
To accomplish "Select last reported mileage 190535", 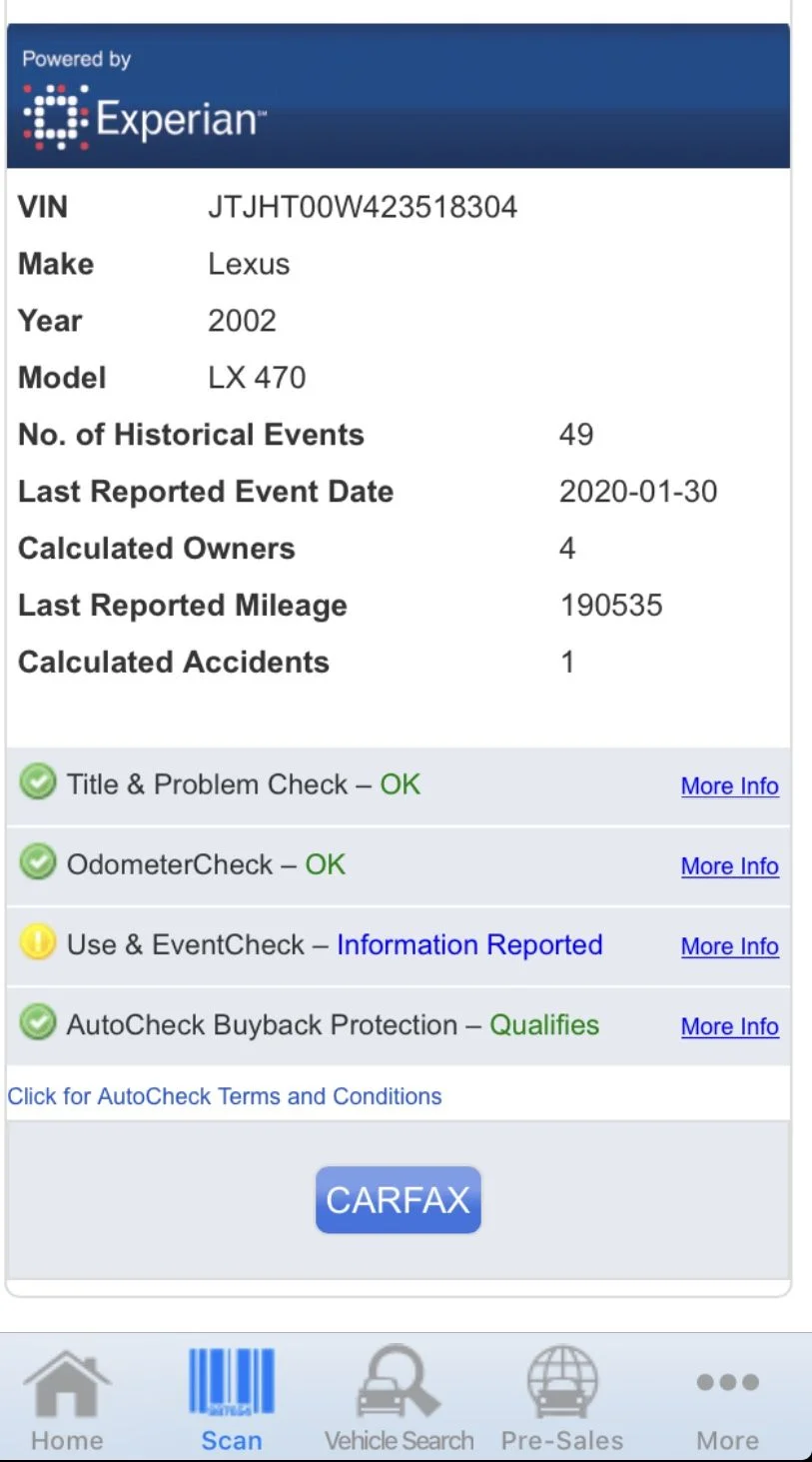I will pyautogui.click(x=611, y=606).
